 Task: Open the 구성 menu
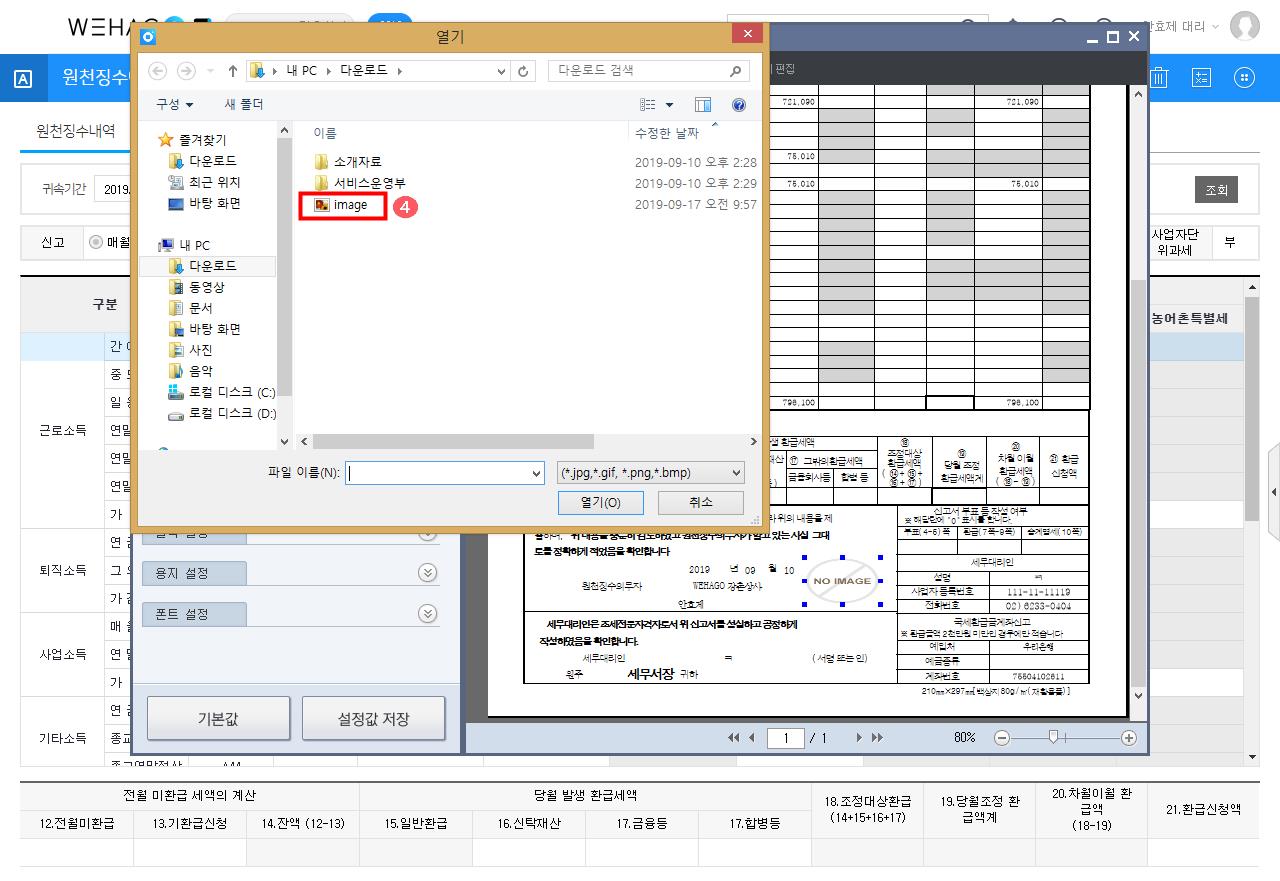click(174, 105)
